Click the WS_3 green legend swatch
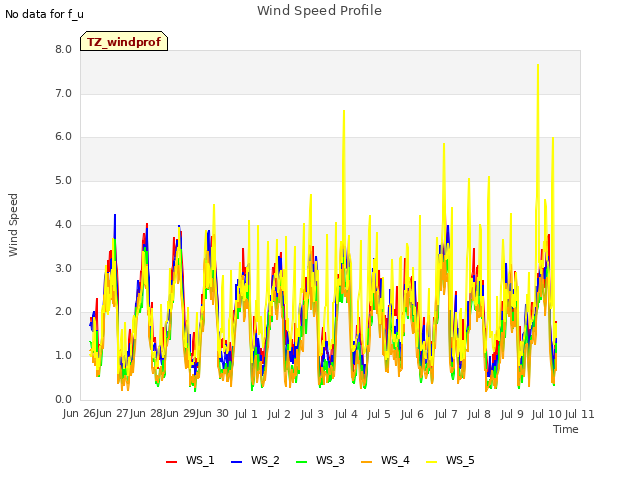Viewport: 640px width, 480px height. point(301,461)
